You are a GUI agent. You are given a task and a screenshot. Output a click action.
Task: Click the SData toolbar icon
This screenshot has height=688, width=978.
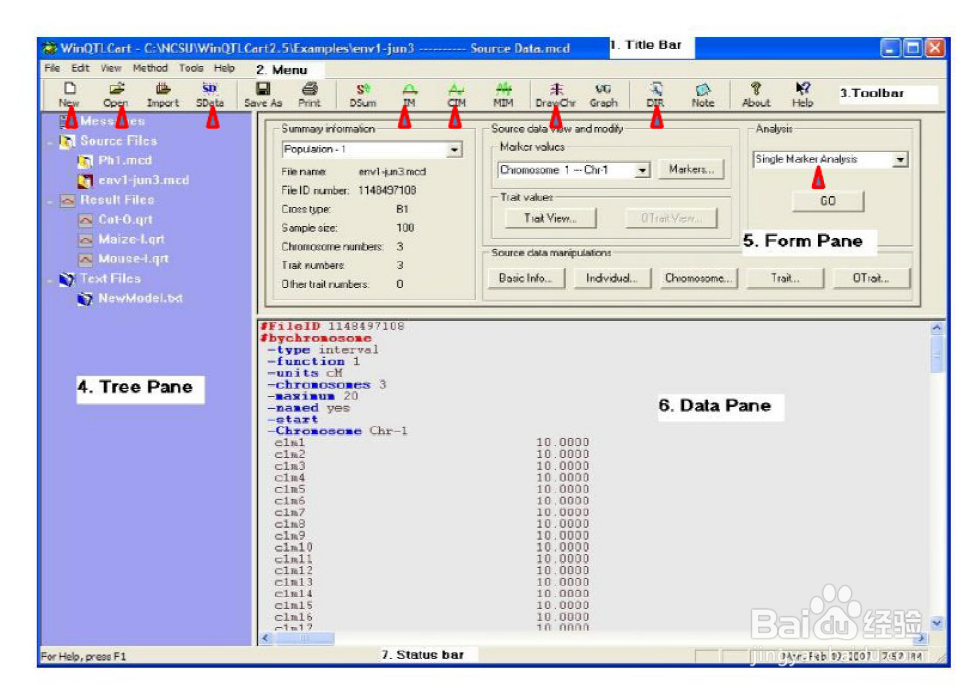click(210, 95)
